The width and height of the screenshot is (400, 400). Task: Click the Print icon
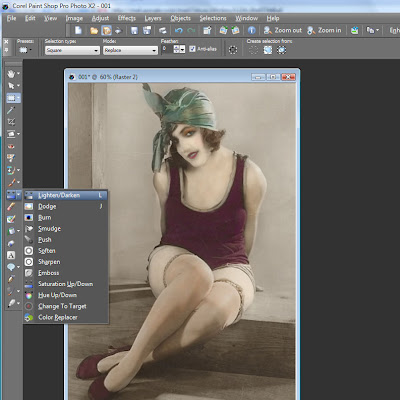tap(162, 30)
